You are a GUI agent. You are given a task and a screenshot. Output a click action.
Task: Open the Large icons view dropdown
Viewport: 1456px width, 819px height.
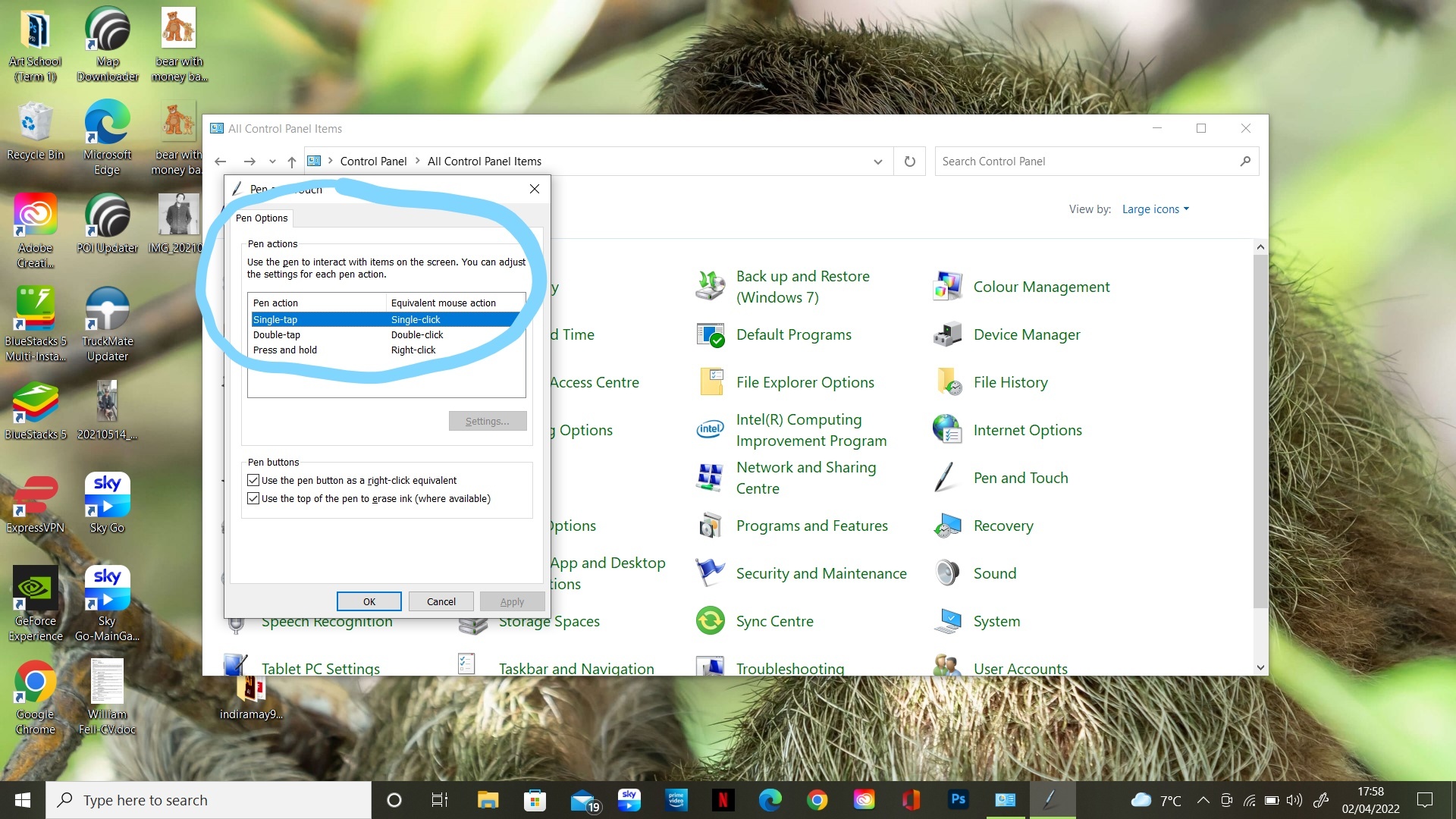(1155, 209)
